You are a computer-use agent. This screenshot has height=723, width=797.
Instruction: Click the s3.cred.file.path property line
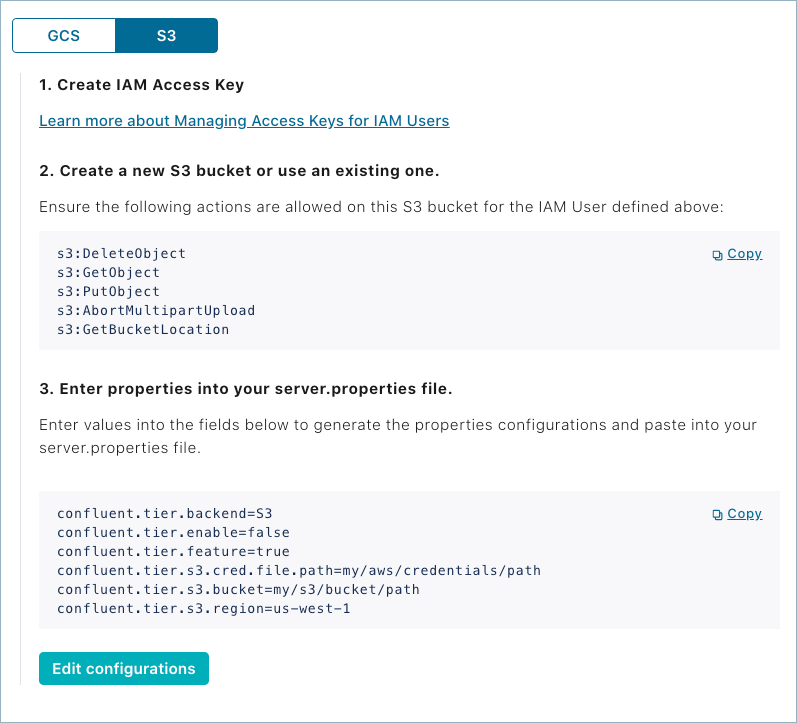(298, 571)
